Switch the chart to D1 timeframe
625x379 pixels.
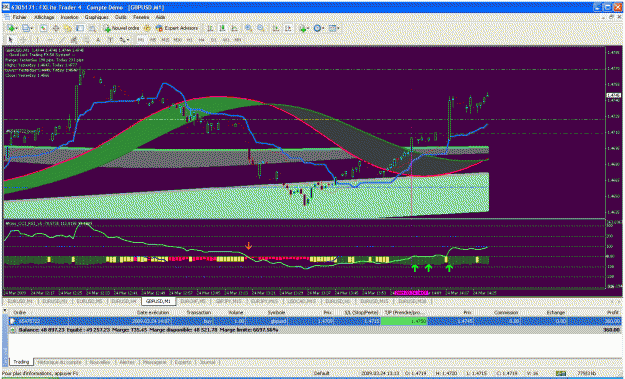click(214, 39)
